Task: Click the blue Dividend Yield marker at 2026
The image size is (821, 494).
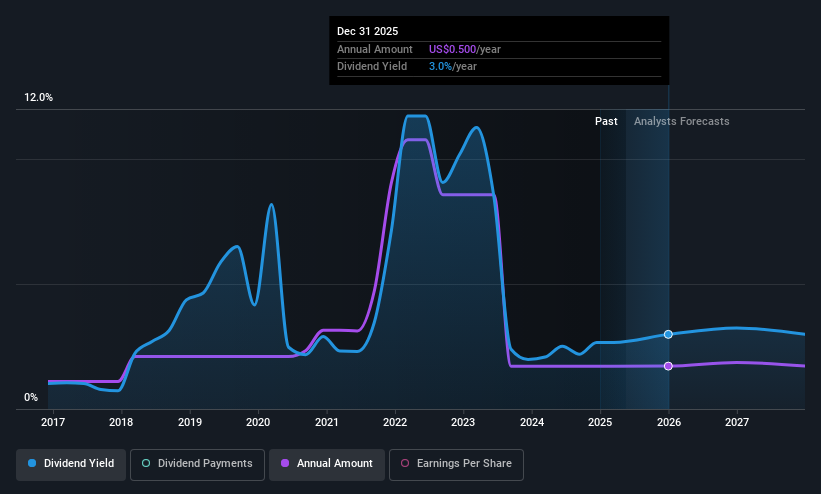Action: [668, 334]
